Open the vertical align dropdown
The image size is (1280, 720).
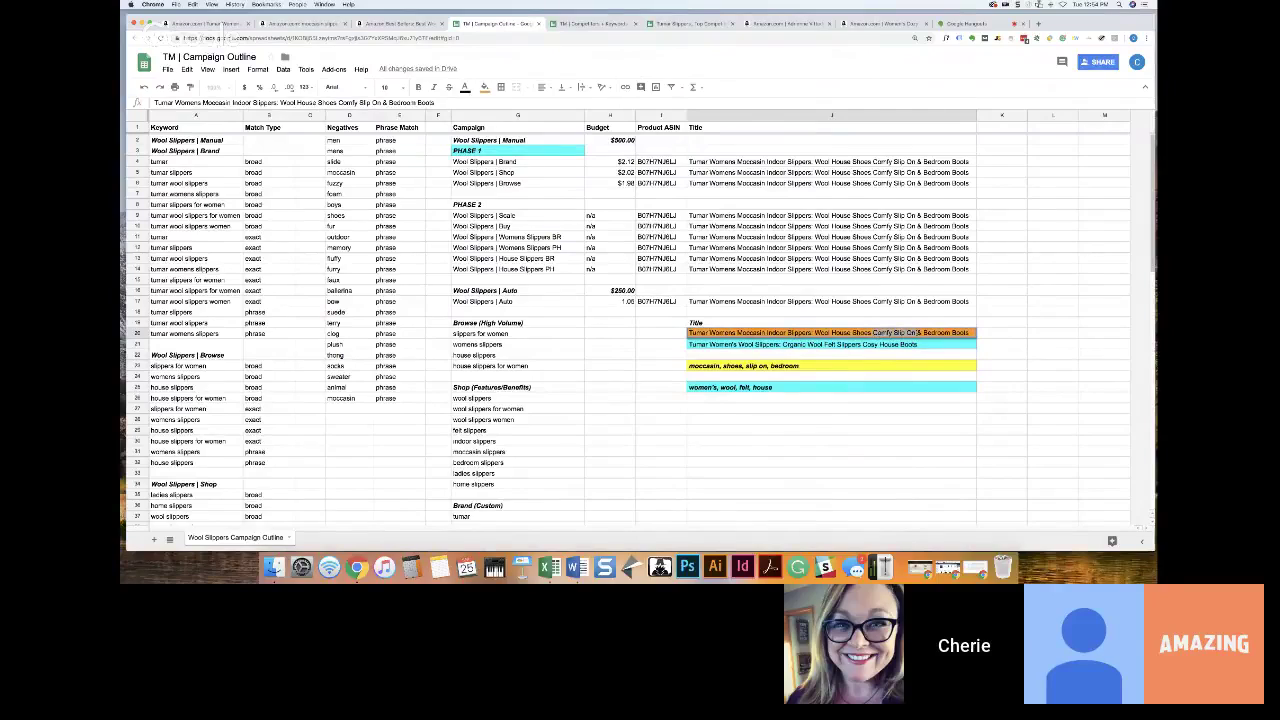point(563,87)
